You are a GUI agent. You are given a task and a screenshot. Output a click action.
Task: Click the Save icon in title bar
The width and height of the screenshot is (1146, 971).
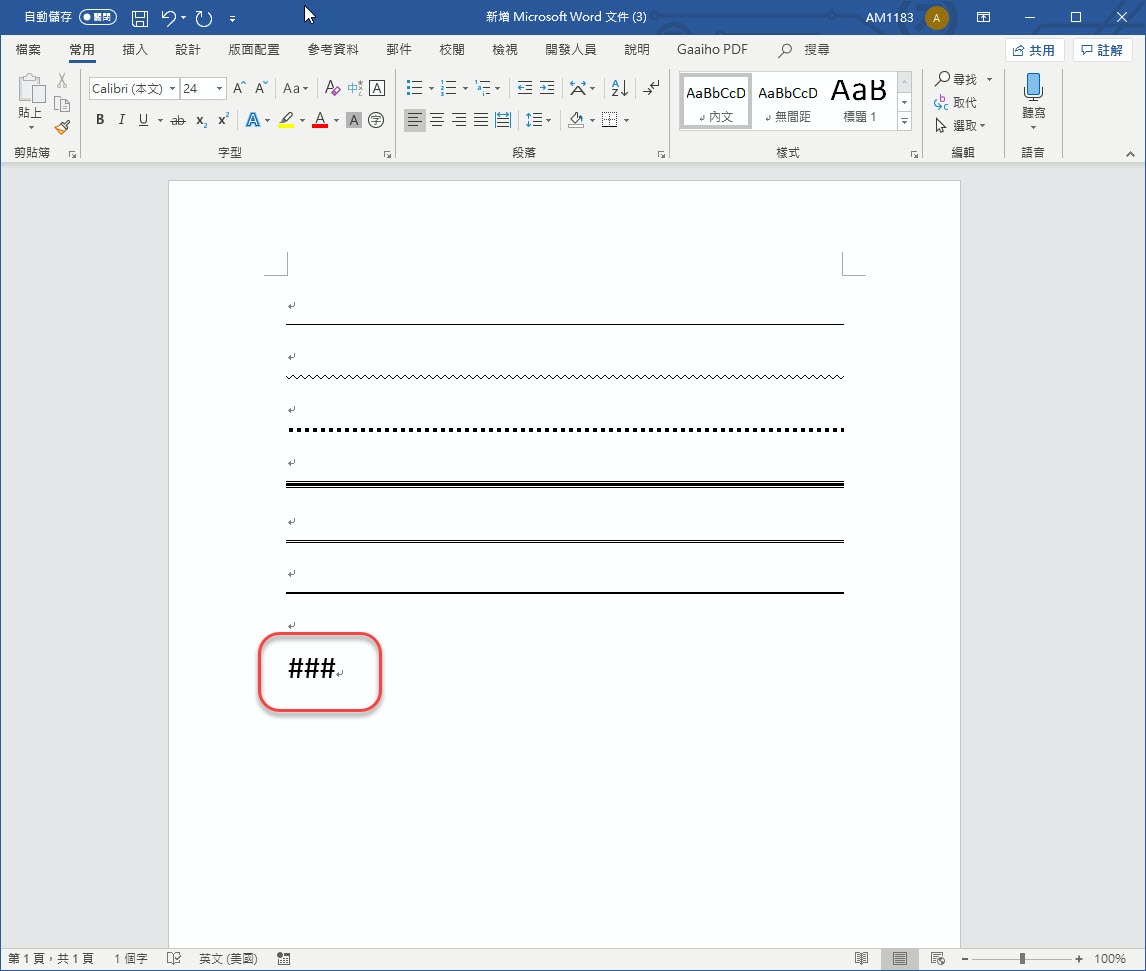pyautogui.click(x=140, y=18)
